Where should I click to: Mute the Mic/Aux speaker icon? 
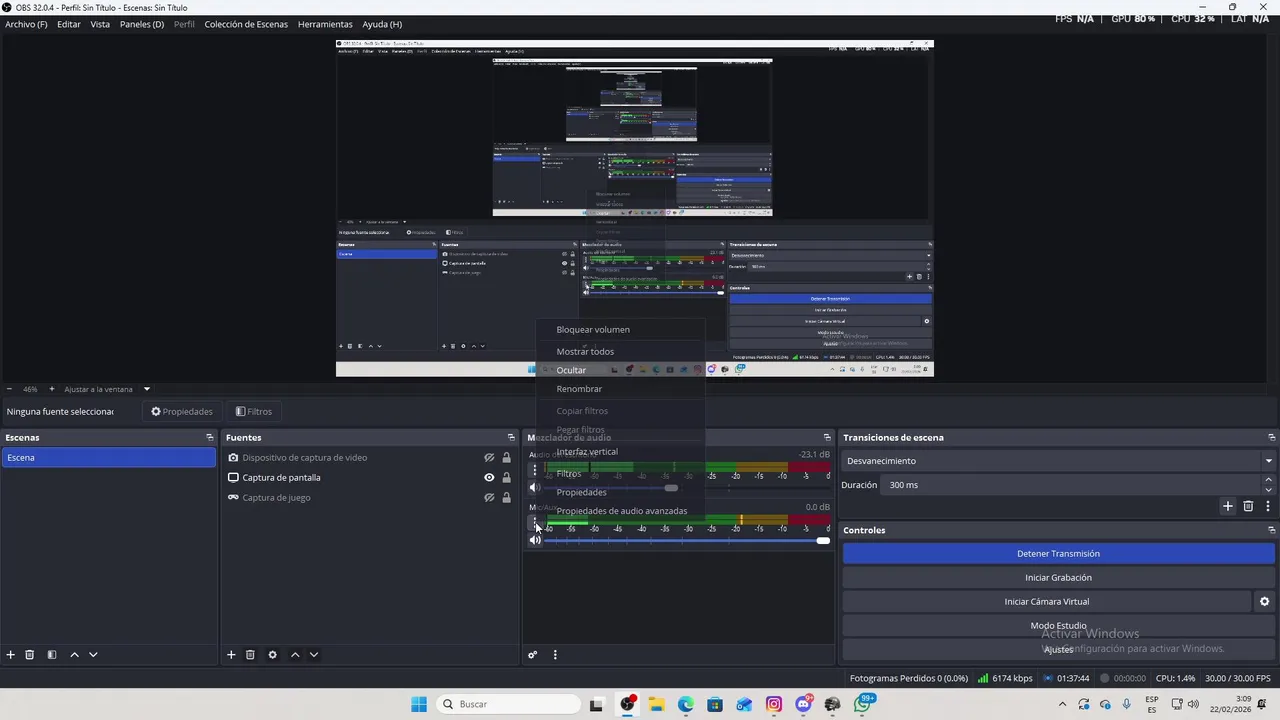(x=535, y=540)
